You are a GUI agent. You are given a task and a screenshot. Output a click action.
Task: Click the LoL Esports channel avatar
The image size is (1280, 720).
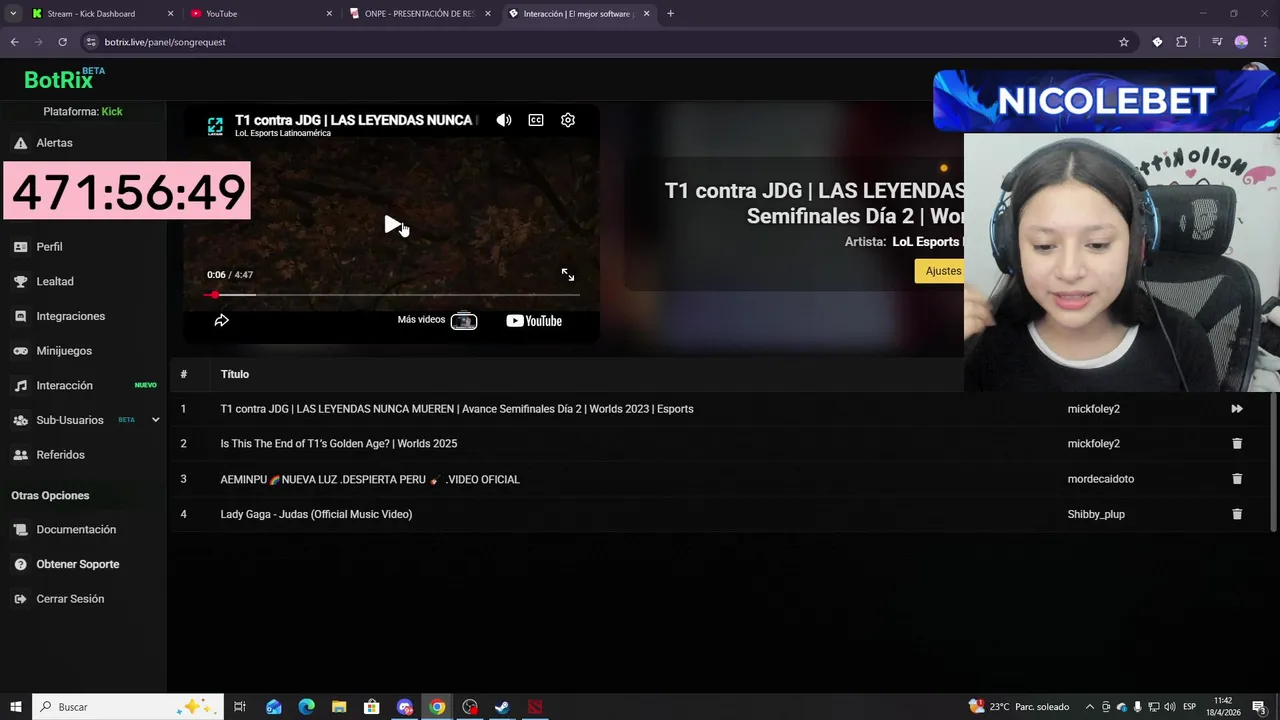click(215, 126)
